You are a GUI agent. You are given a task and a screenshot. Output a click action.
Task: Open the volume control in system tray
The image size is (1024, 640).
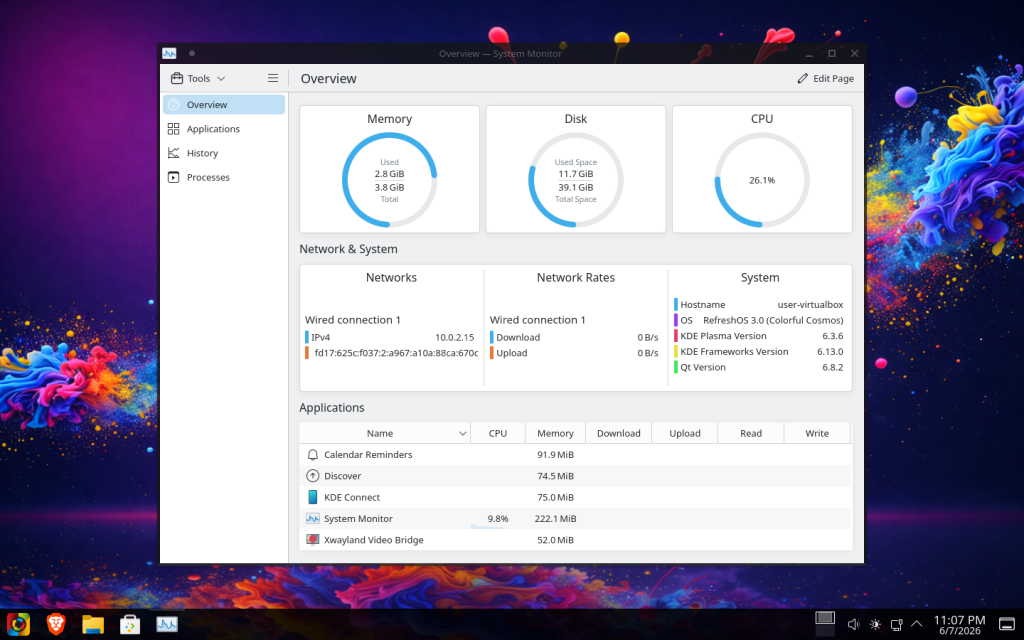click(x=853, y=624)
